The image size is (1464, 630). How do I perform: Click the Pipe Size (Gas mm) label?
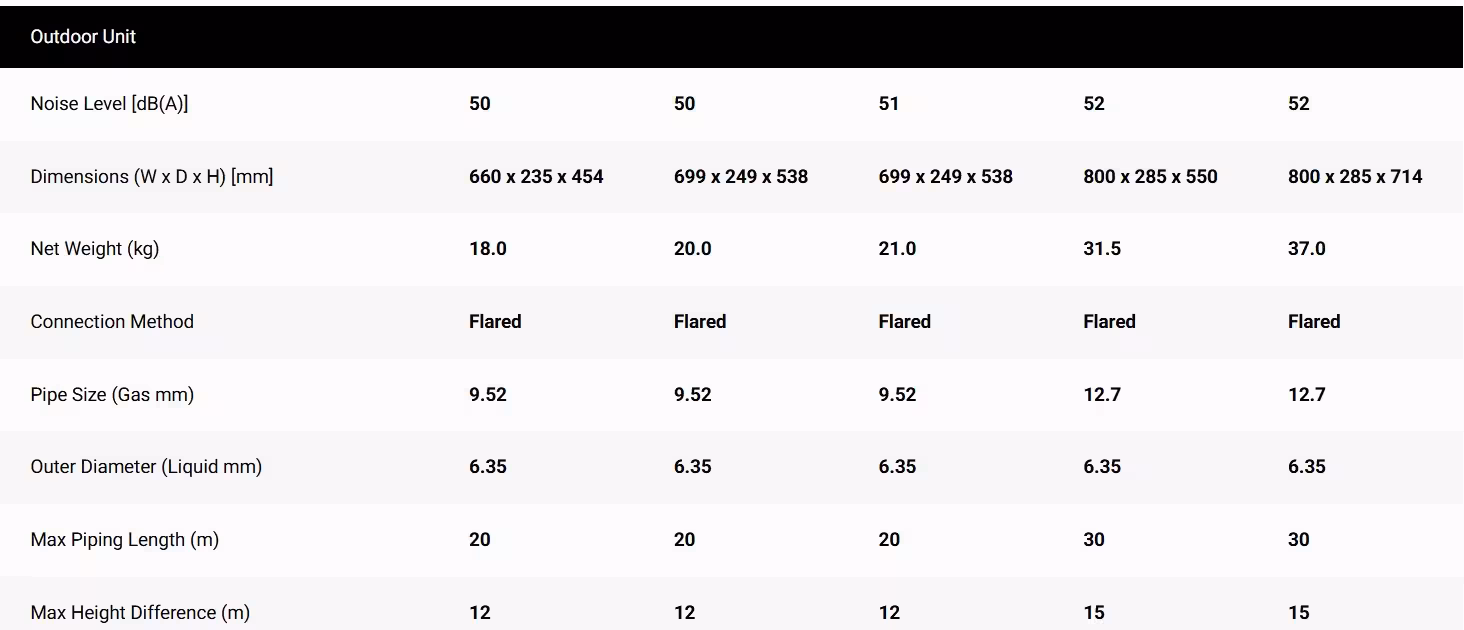click(x=112, y=395)
